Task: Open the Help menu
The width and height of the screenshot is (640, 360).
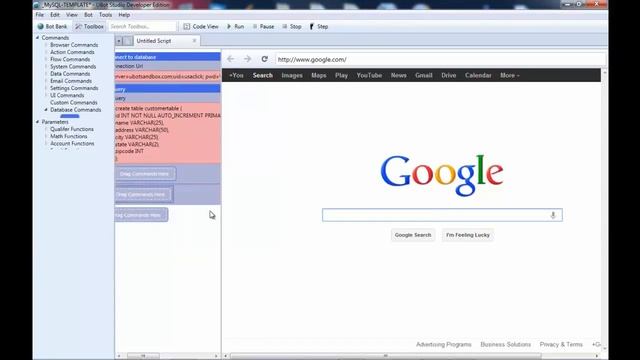Action: click(124, 15)
